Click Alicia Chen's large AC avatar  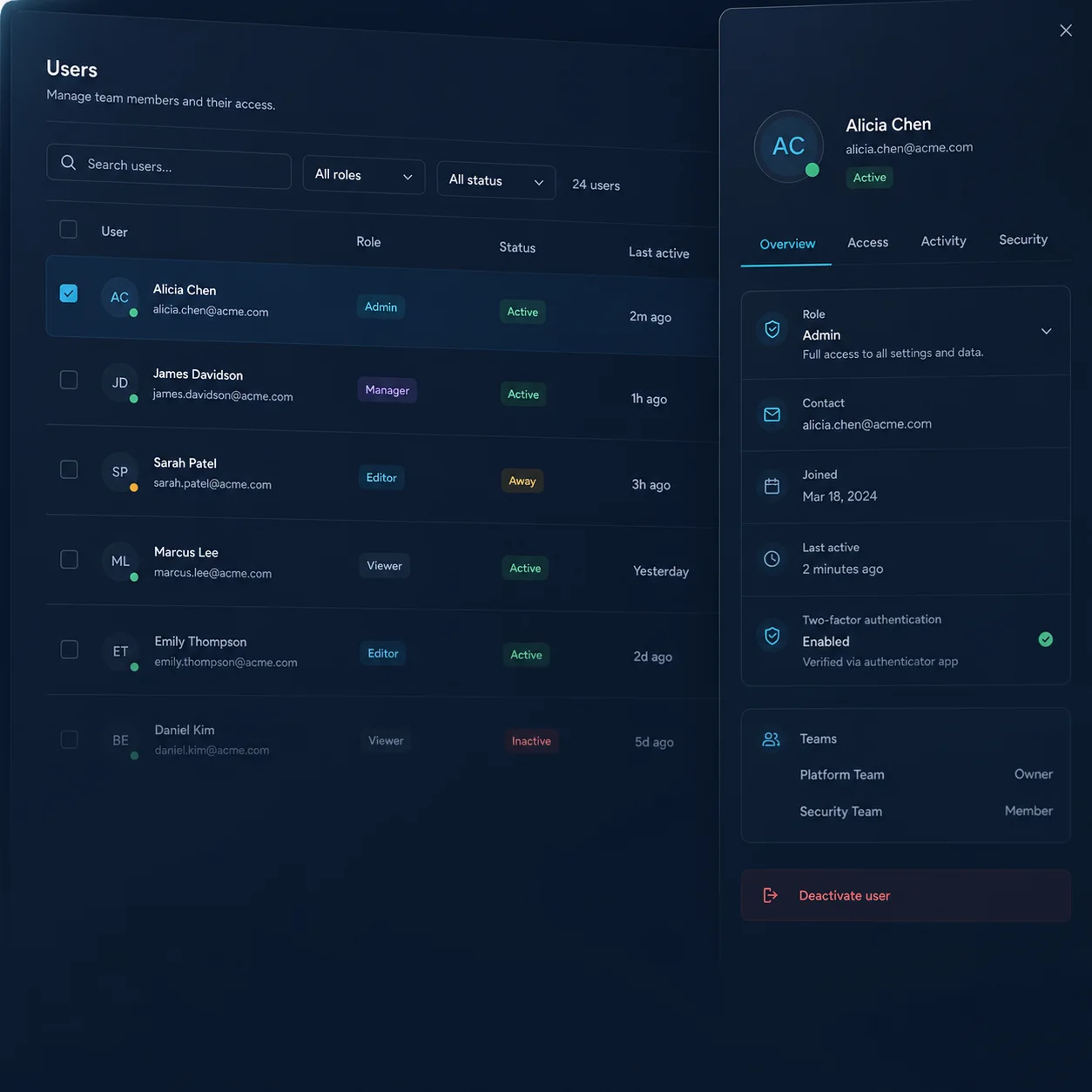(788, 145)
